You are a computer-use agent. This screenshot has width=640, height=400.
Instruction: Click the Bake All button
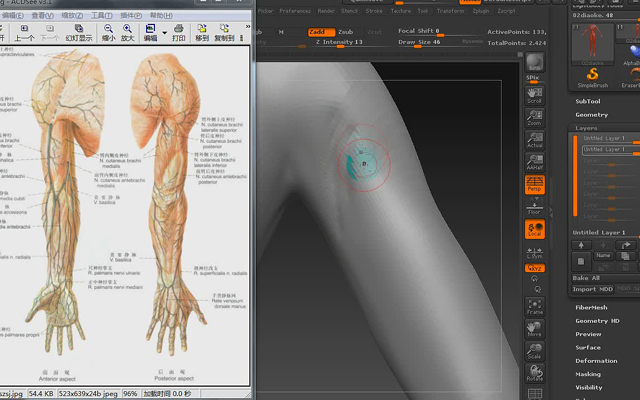586,278
